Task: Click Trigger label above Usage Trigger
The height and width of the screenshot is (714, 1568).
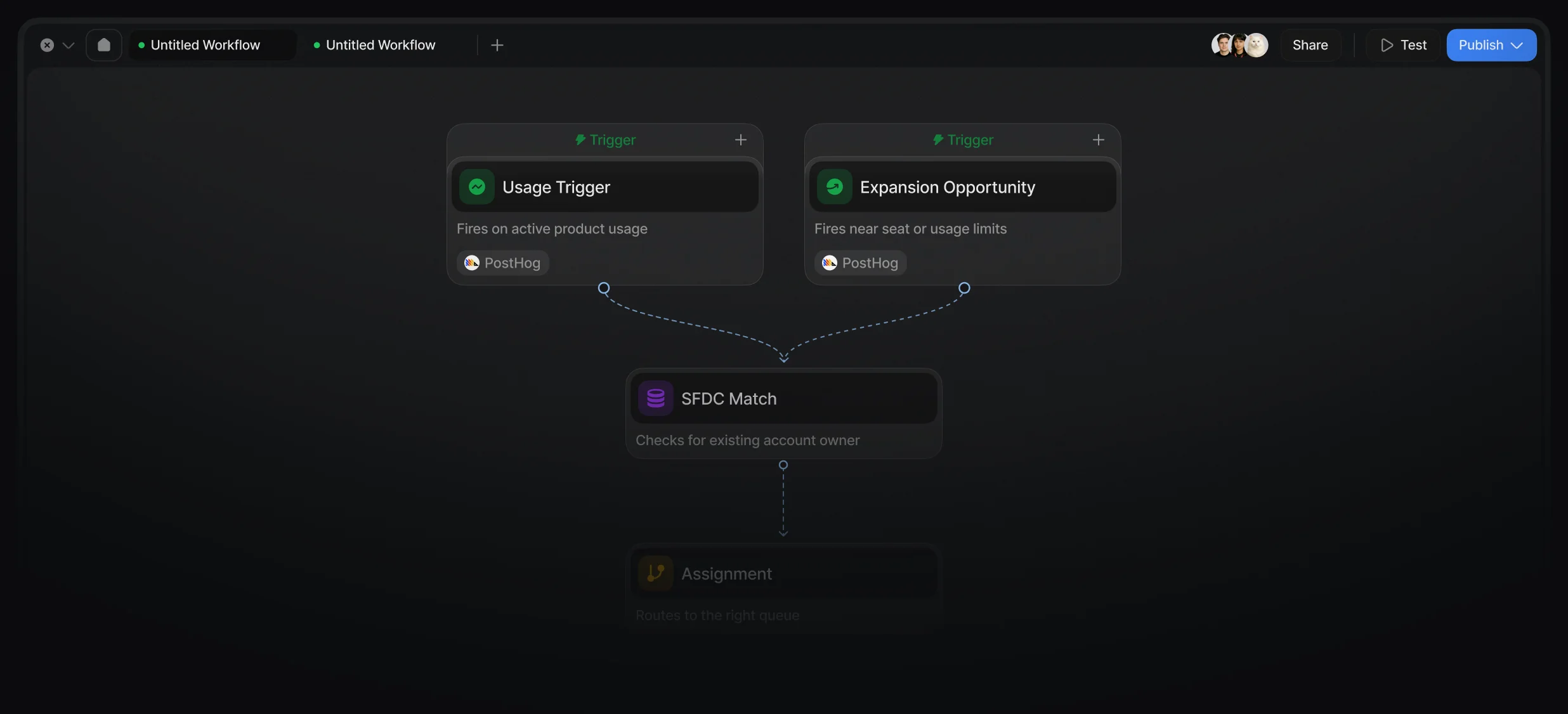Action: (605, 140)
